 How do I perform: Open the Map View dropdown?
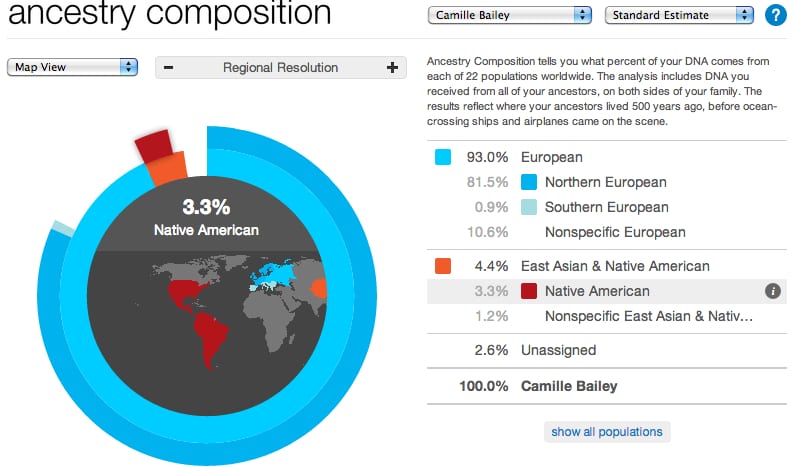coord(72,67)
